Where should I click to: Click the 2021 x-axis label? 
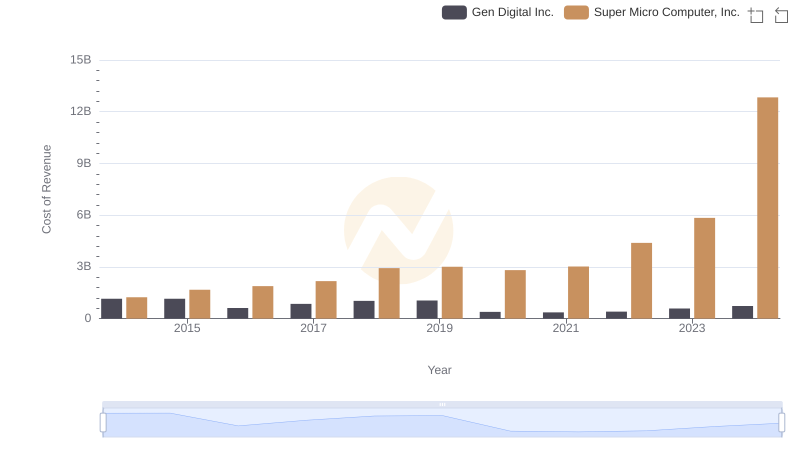tap(565, 328)
